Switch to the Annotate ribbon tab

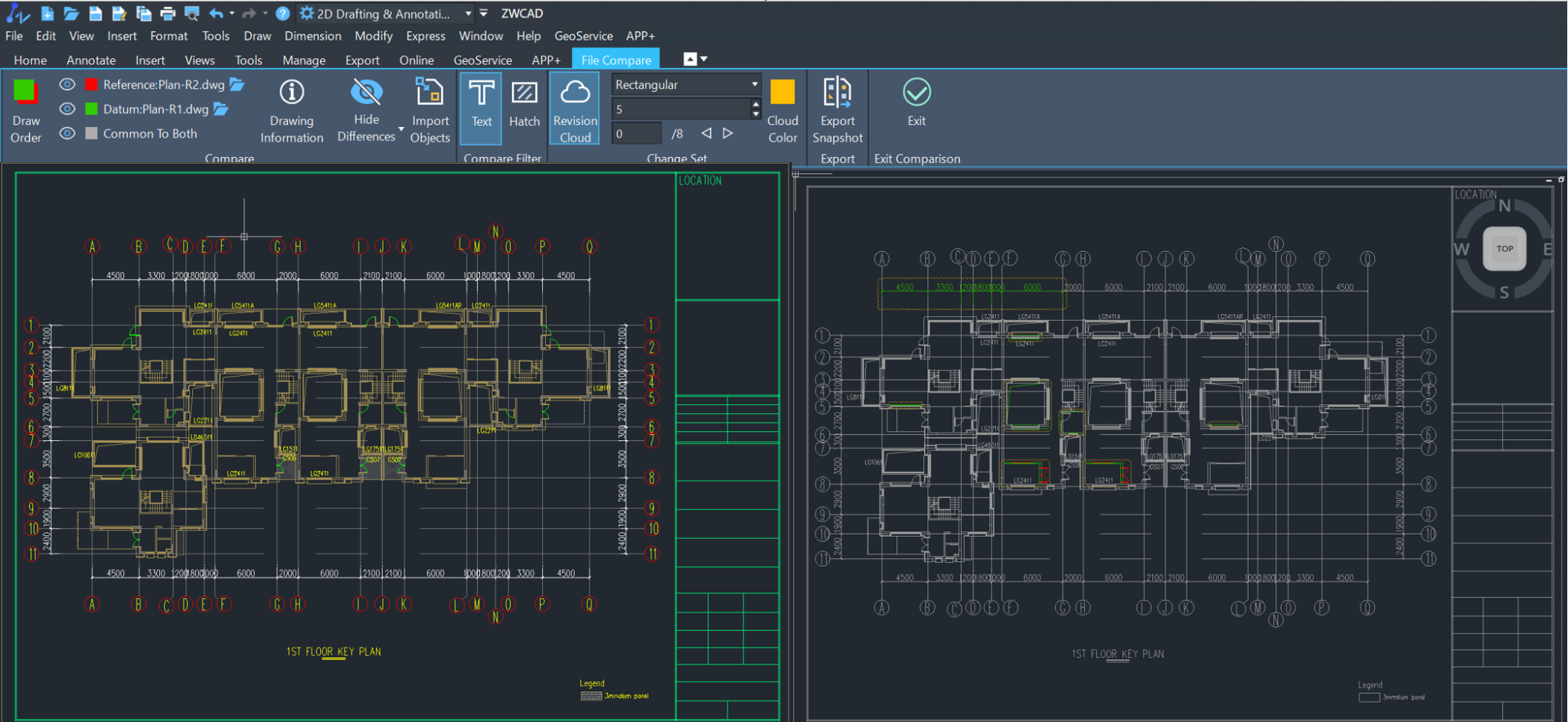[91, 60]
